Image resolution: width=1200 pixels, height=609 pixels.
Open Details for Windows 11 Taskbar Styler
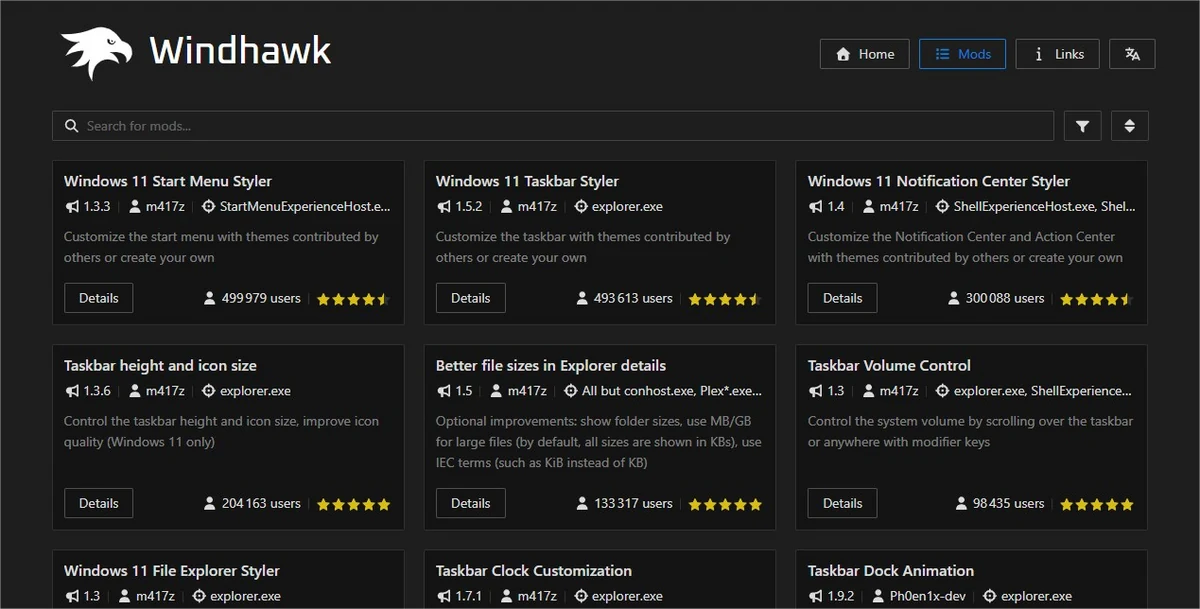click(470, 298)
